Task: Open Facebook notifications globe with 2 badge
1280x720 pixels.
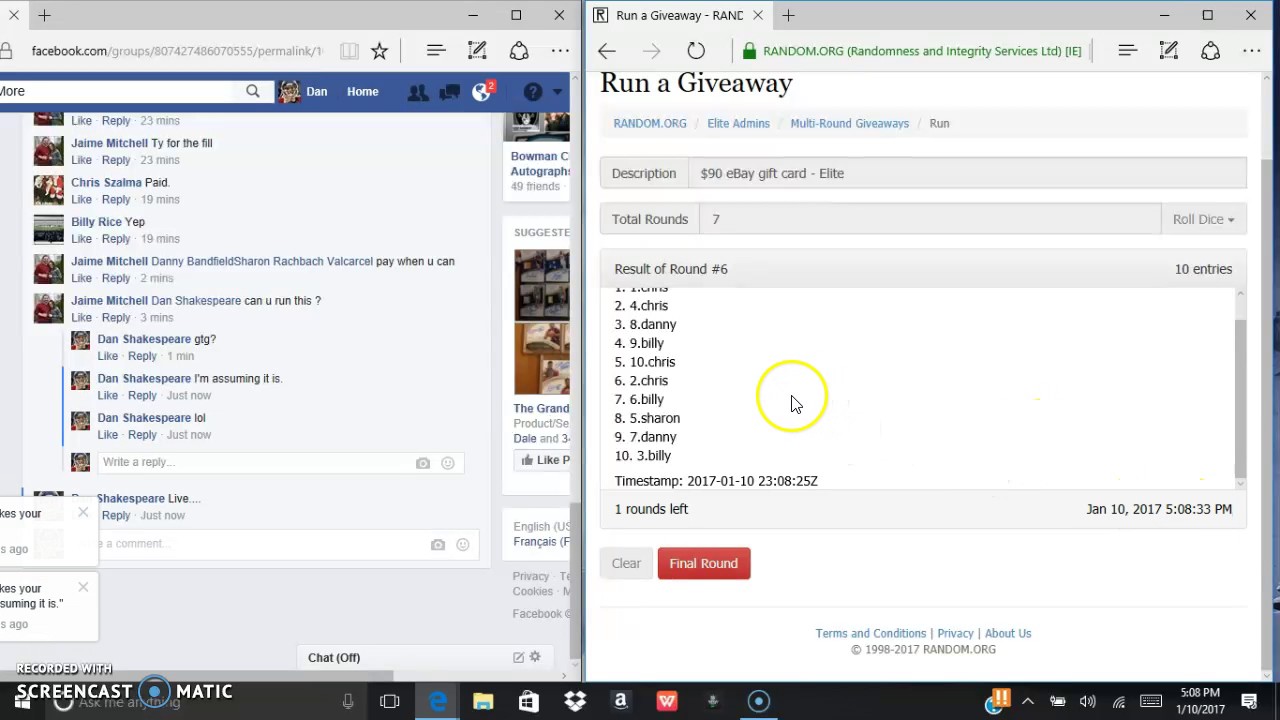Action: (483, 91)
